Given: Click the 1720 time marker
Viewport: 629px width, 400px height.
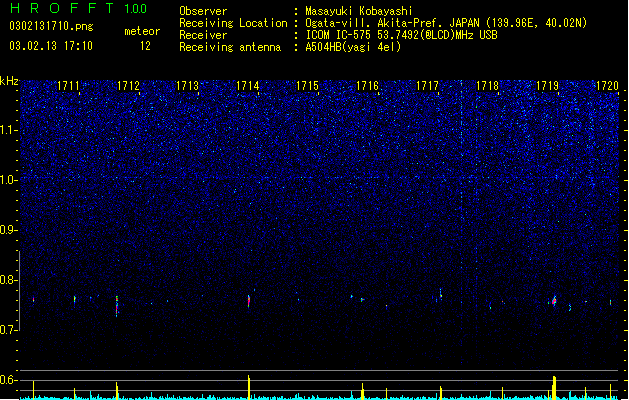Looking at the screenshot, I should point(607,86).
